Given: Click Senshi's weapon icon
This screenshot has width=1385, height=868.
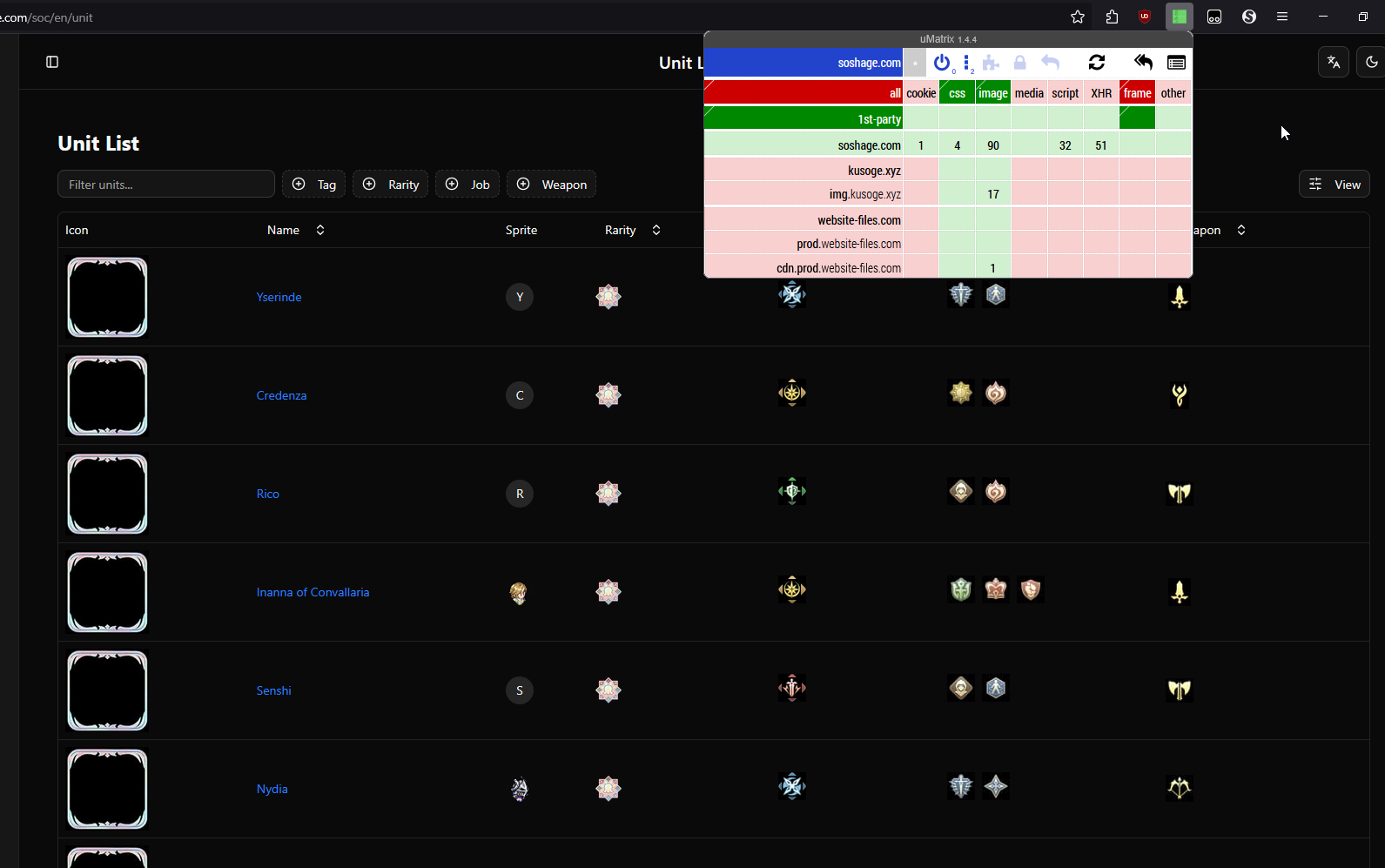Looking at the screenshot, I should 1180,690.
